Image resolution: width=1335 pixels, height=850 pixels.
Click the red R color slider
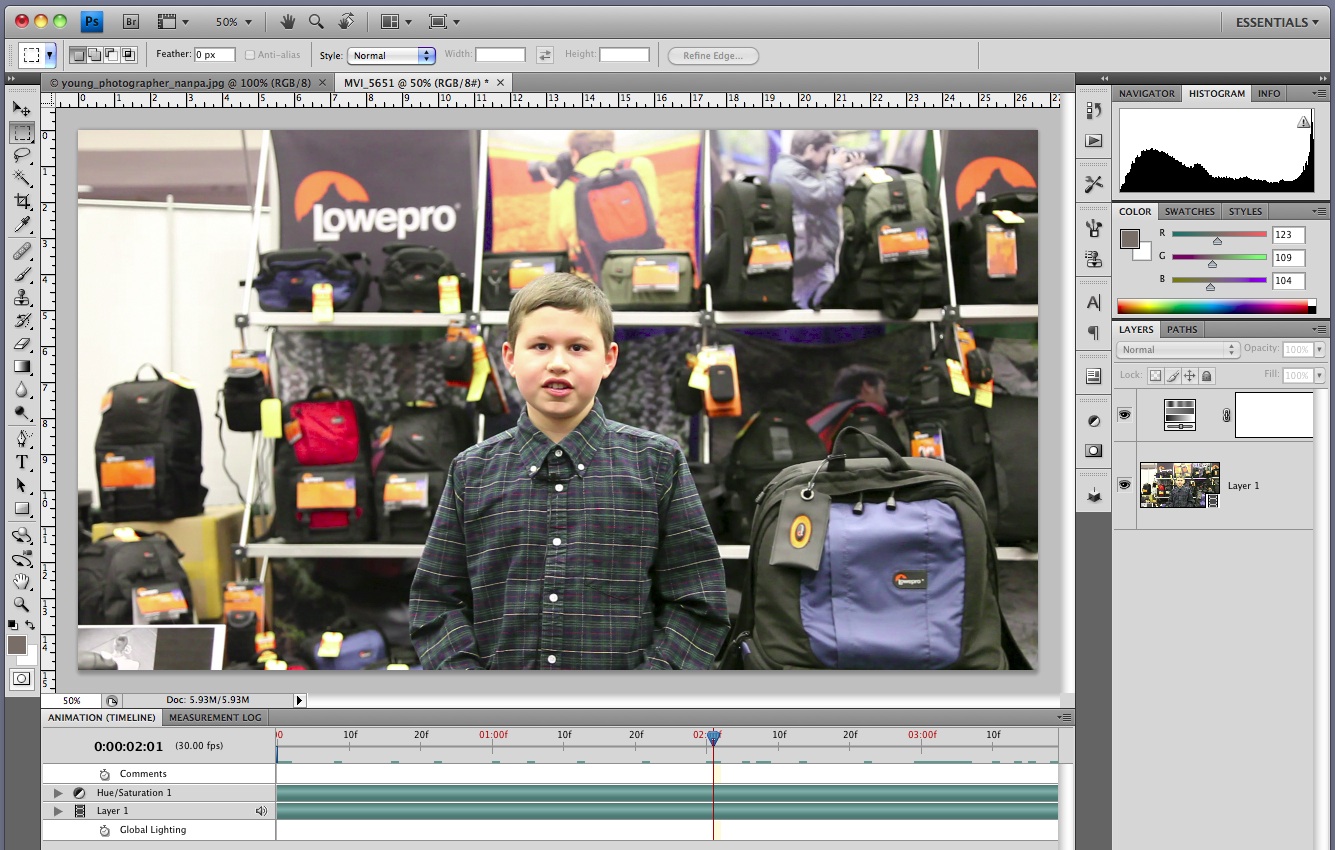coord(1218,235)
